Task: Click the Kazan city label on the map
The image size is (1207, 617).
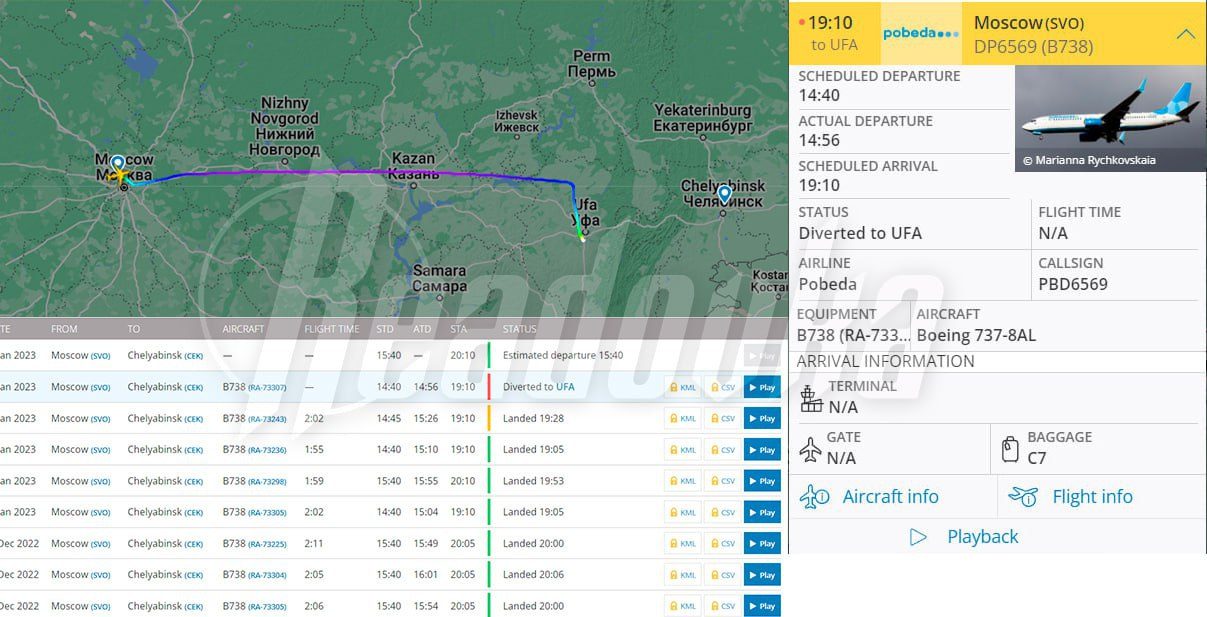Action: [x=414, y=166]
